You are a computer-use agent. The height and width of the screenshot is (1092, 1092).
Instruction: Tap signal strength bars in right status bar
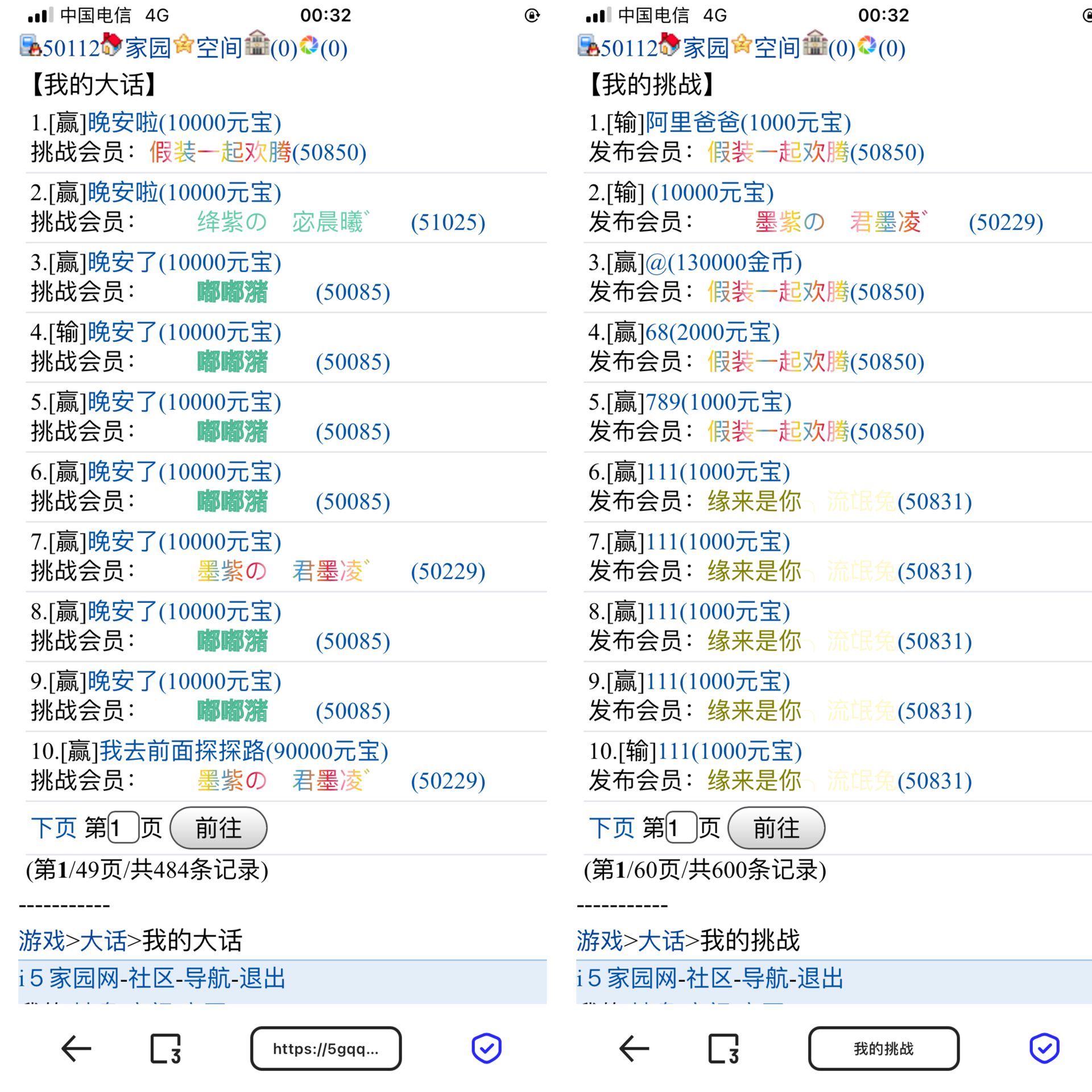tap(598, 15)
